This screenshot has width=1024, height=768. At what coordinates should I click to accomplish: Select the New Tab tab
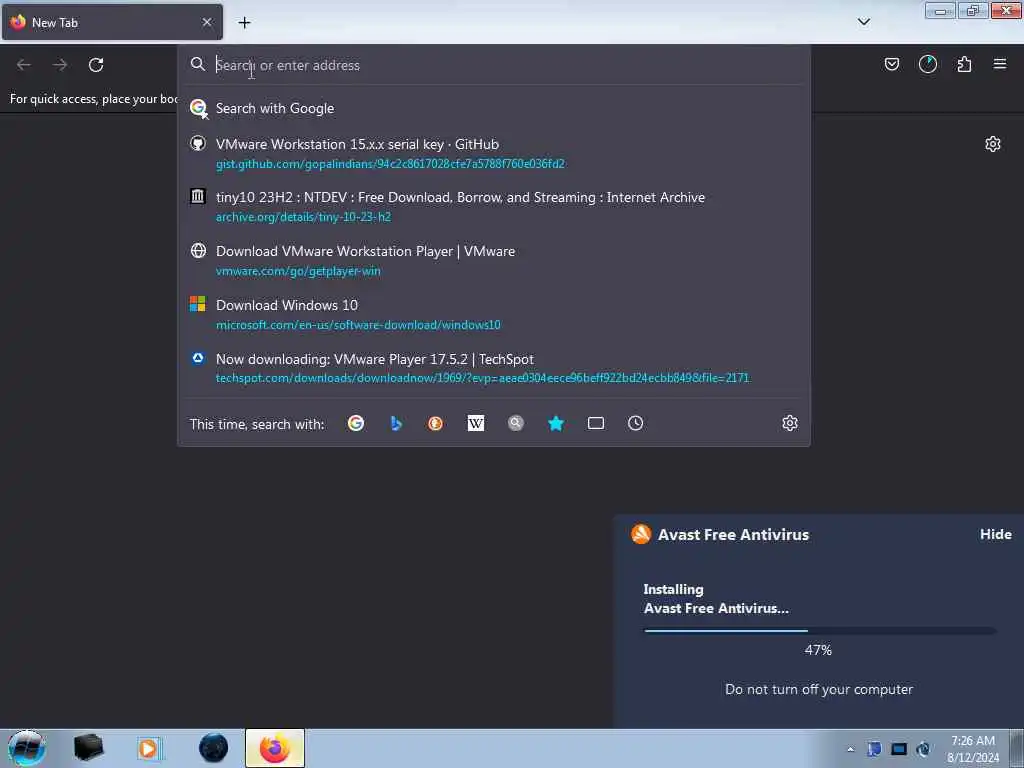[x=112, y=22]
